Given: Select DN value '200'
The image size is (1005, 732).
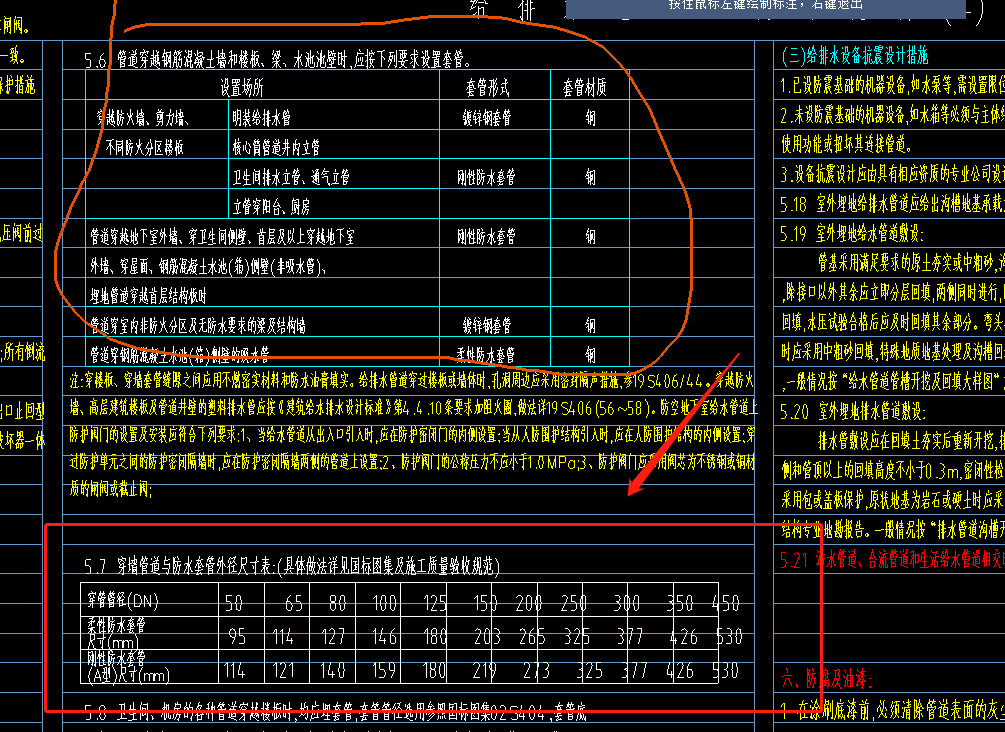Looking at the screenshot, I should click(x=529, y=603).
